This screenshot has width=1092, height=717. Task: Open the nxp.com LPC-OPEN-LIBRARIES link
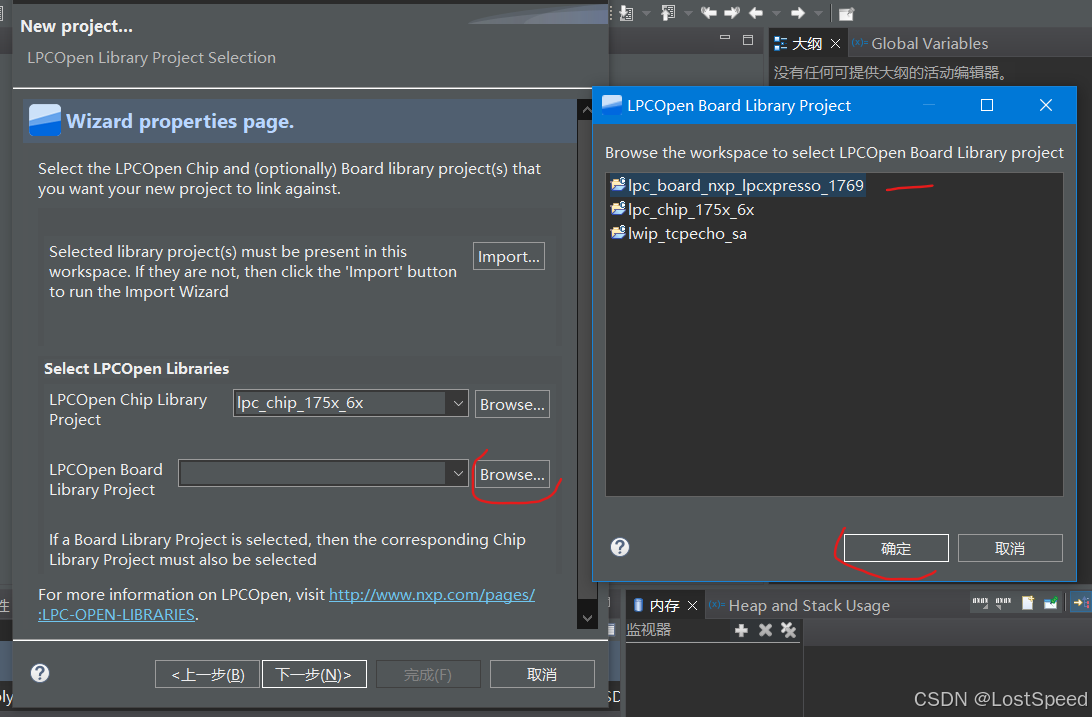pyautogui.click(x=431, y=595)
